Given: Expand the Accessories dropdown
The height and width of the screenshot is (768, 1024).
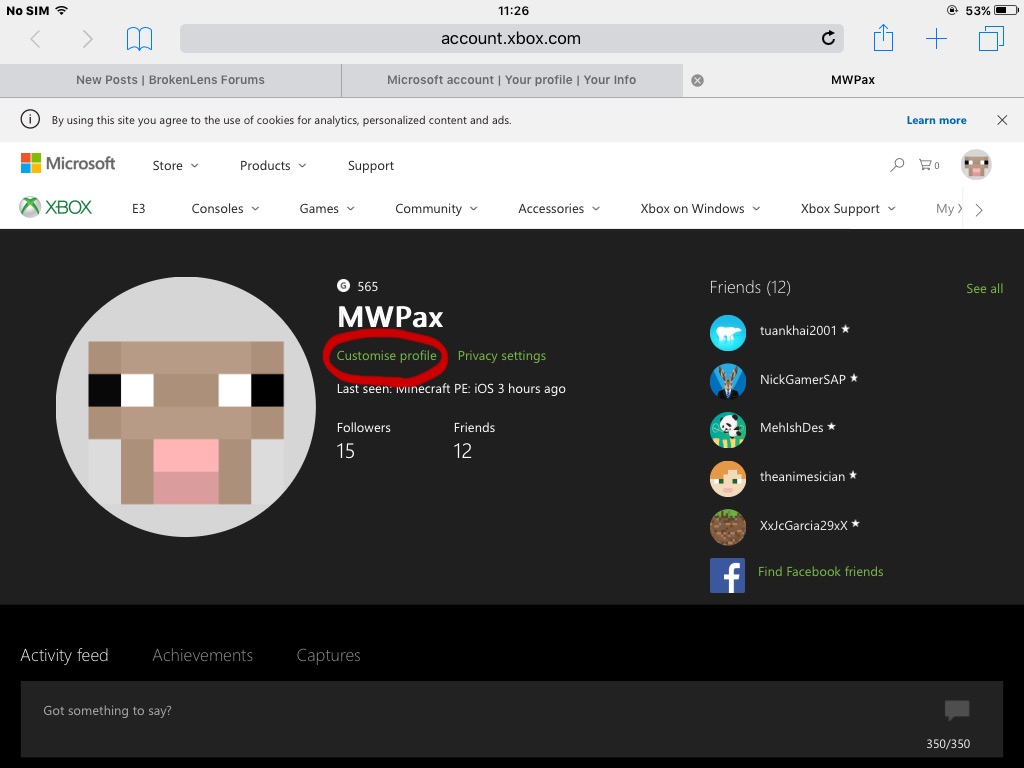Looking at the screenshot, I should click(558, 209).
